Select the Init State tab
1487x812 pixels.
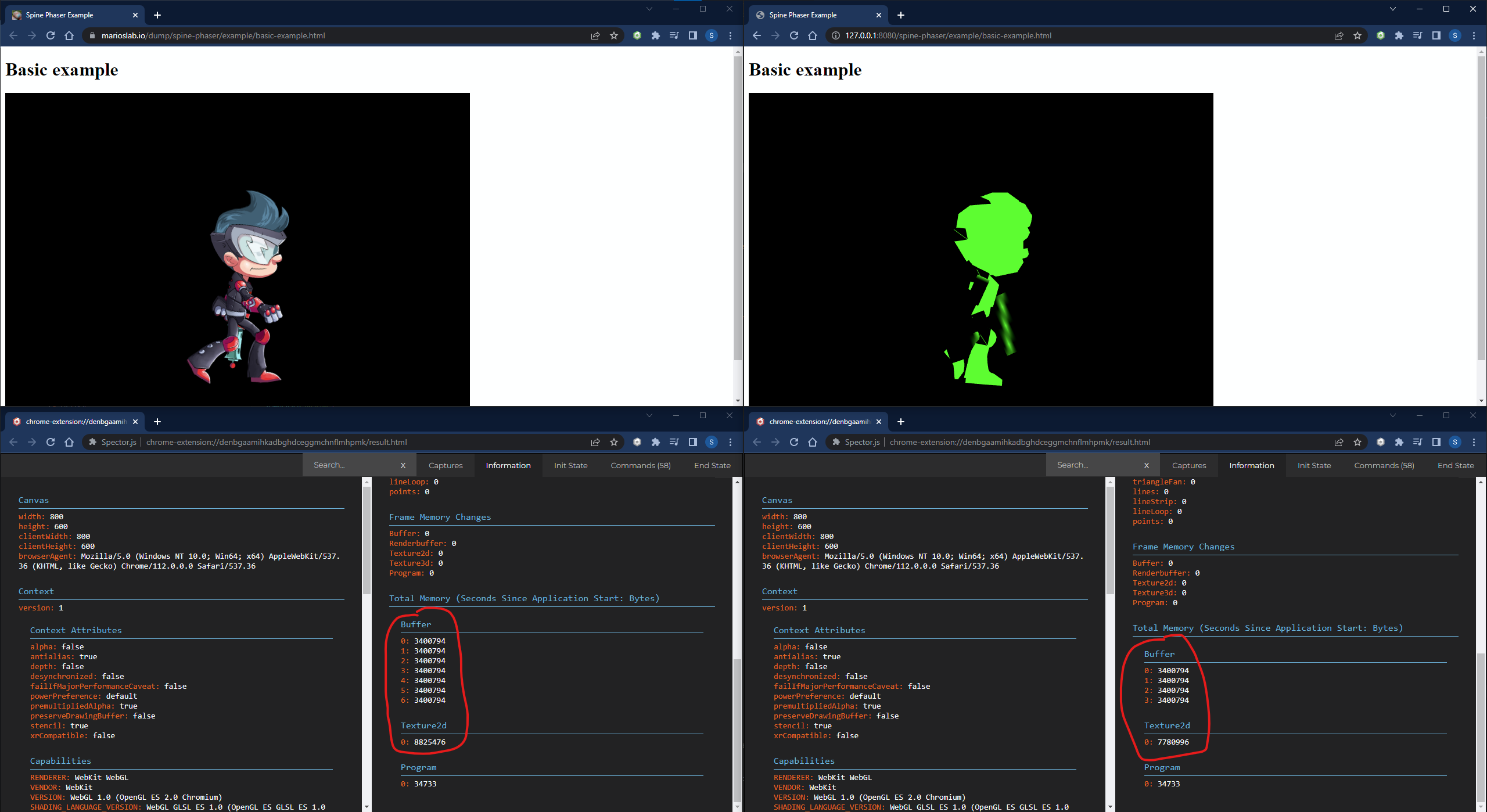coord(570,465)
